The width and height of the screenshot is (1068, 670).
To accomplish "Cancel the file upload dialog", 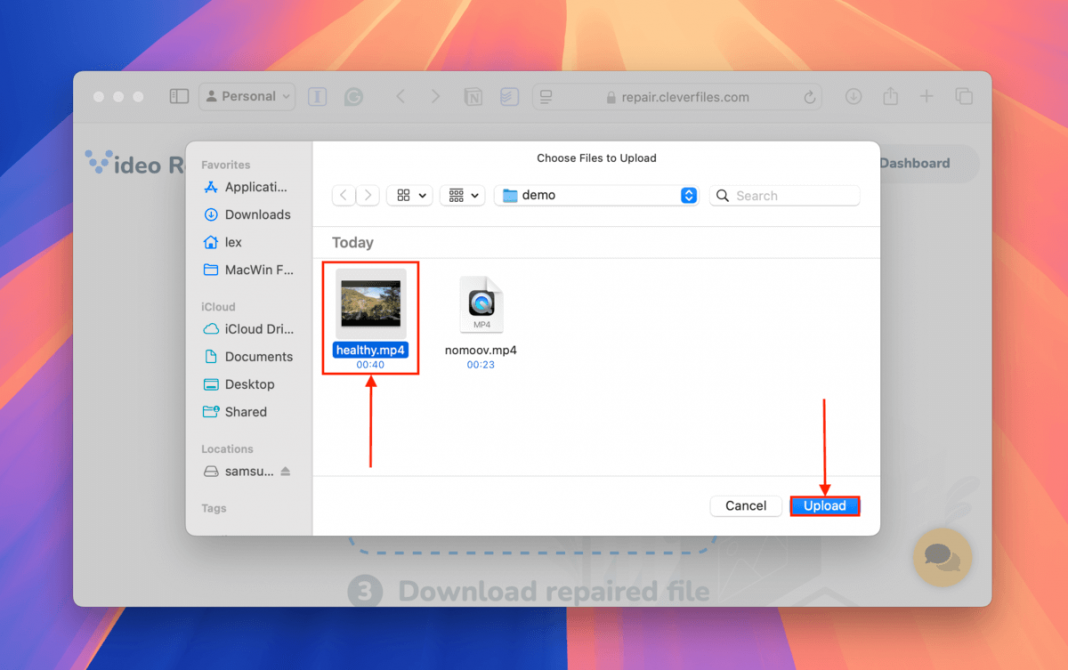I will (x=746, y=506).
